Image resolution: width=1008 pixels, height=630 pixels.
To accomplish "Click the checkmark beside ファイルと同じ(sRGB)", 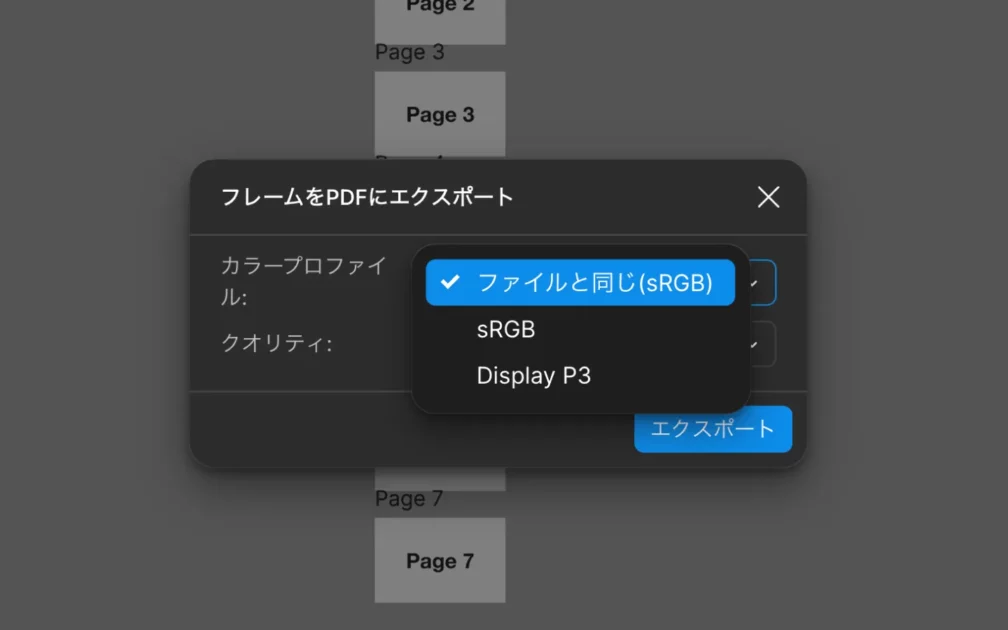I will [x=450, y=282].
